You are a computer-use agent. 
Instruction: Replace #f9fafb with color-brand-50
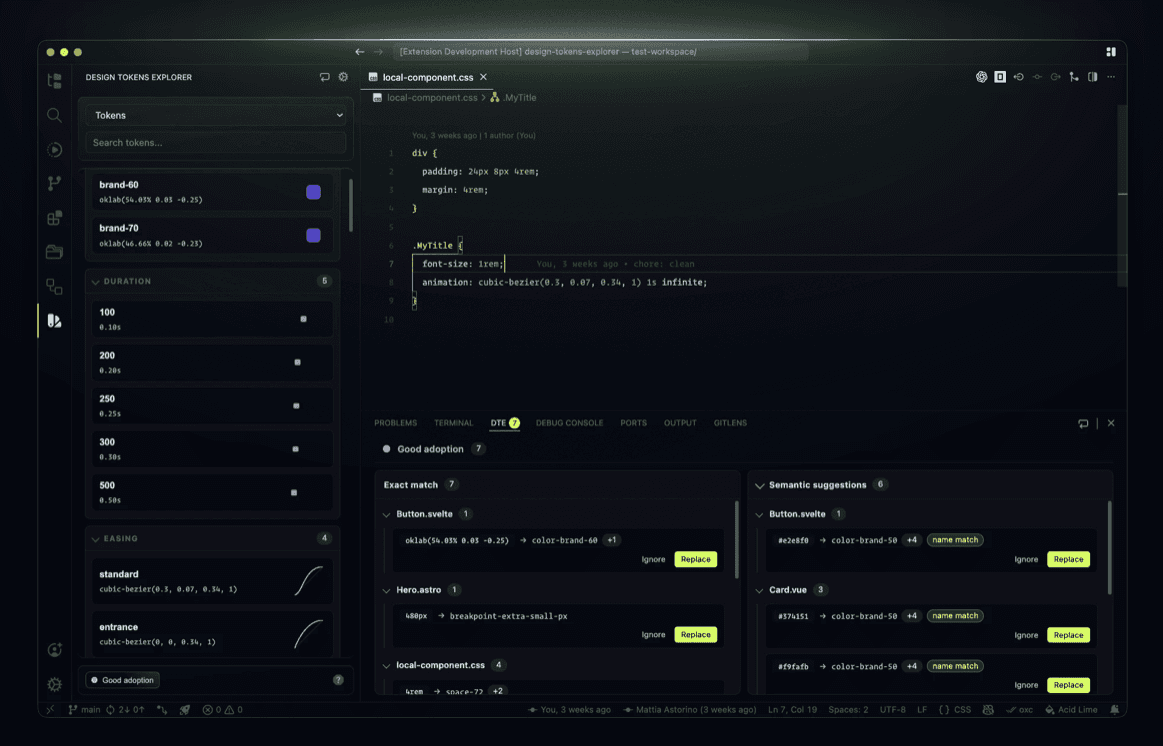click(x=1069, y=685)
